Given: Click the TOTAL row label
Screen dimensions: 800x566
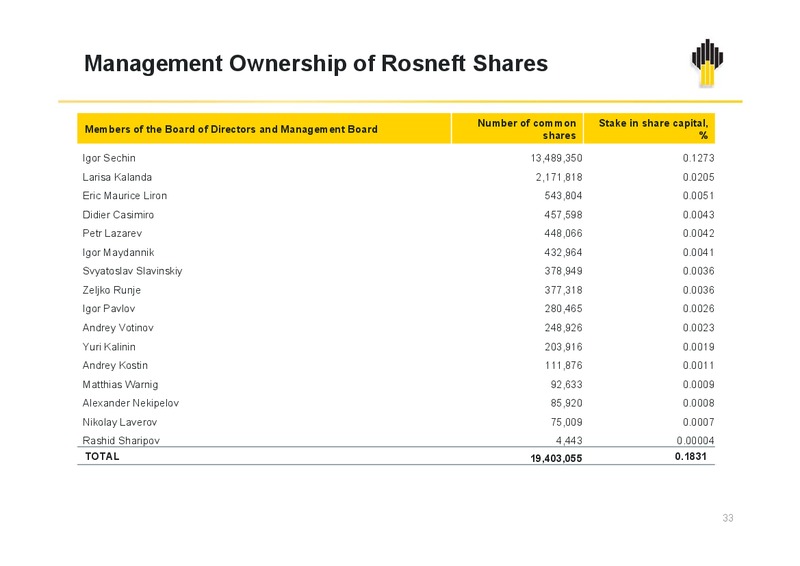Looking at the screenshot, I should [102, 456].
